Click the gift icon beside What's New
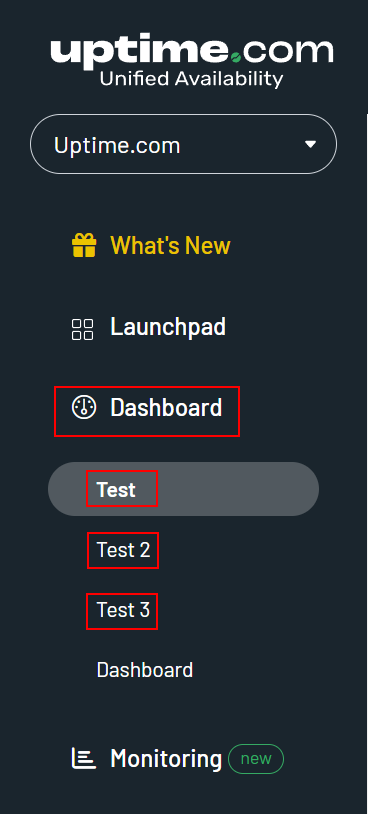This screenshot has height=814, width=368. coord(84,245)
